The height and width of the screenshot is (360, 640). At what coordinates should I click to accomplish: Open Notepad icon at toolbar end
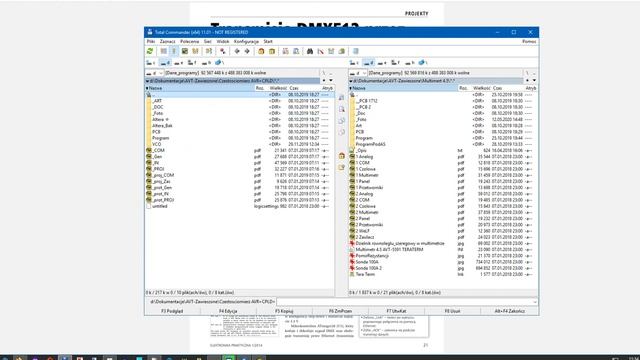point(356,51)
